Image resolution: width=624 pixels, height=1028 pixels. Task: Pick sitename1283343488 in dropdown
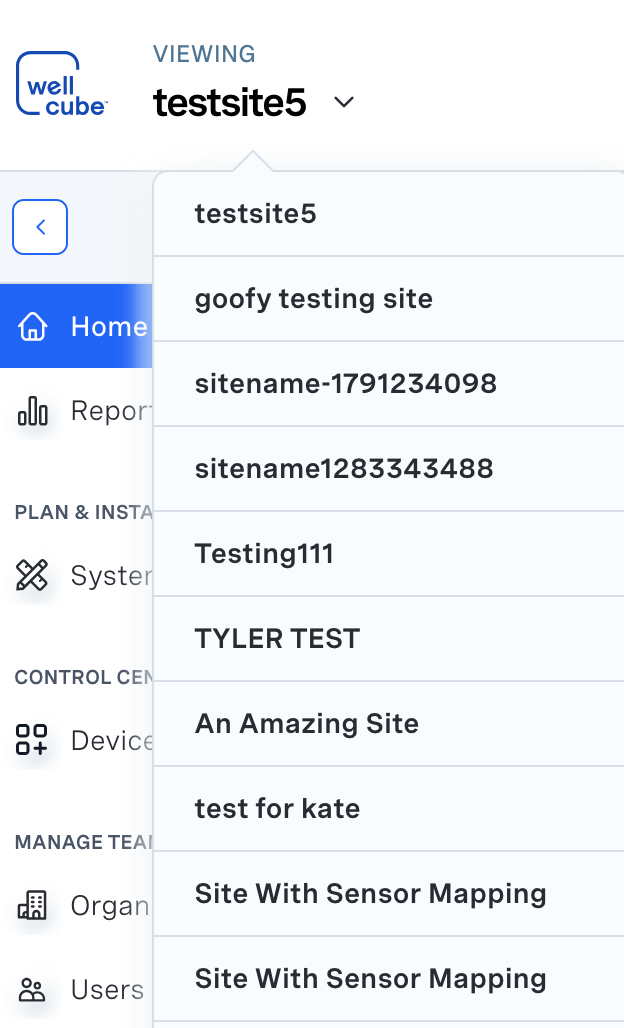pos(389,469)
